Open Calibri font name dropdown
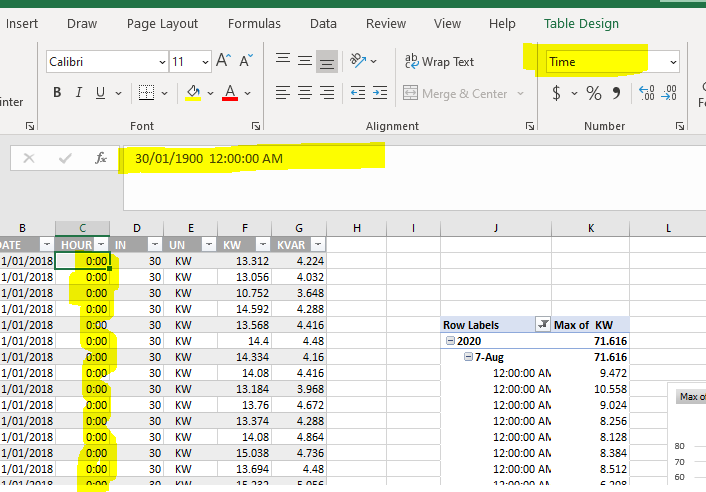The height and width of the screenshot is (492, 706). tap(162, 62)
